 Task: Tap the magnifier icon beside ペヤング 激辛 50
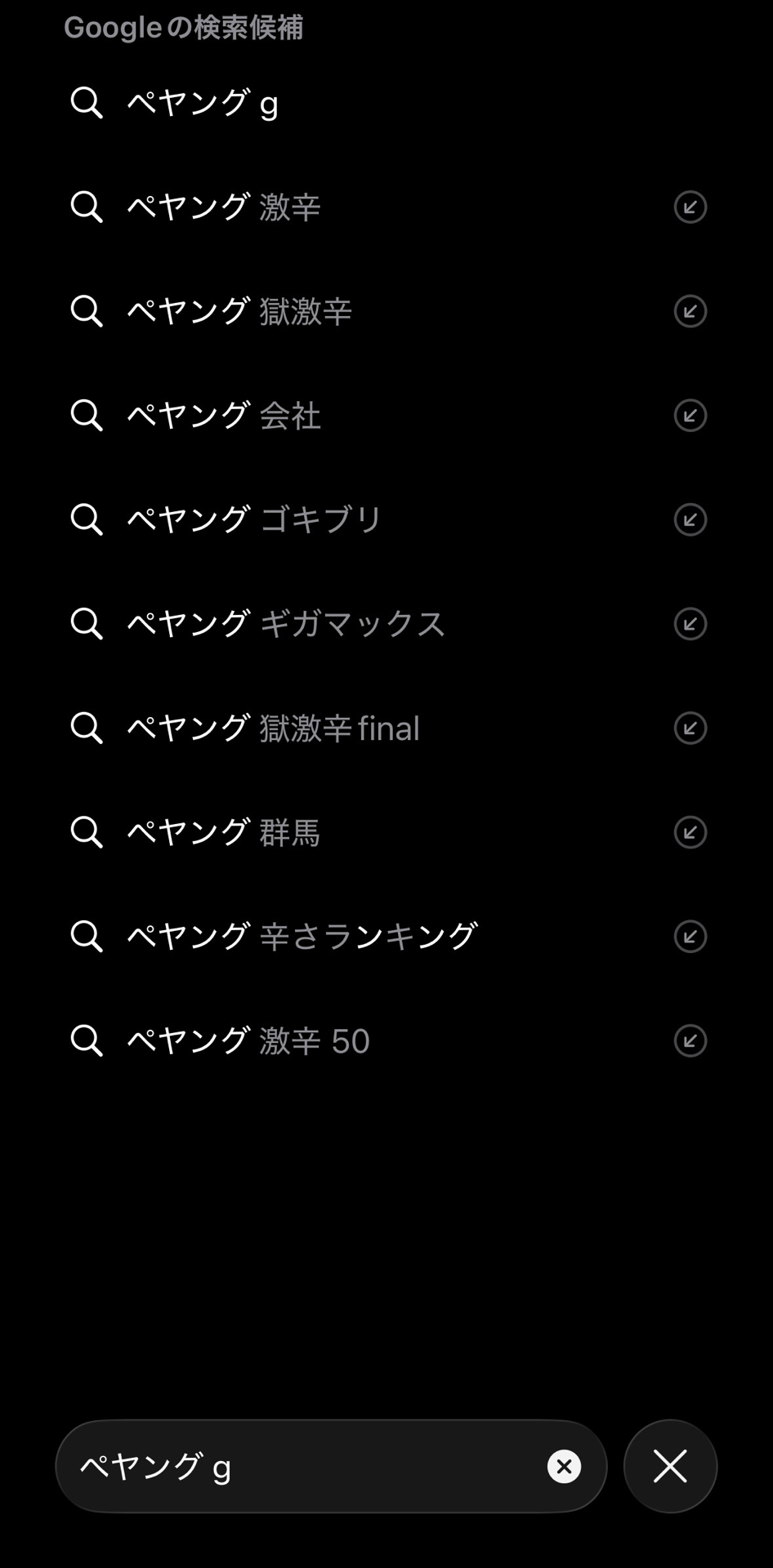pos(87,1040)
